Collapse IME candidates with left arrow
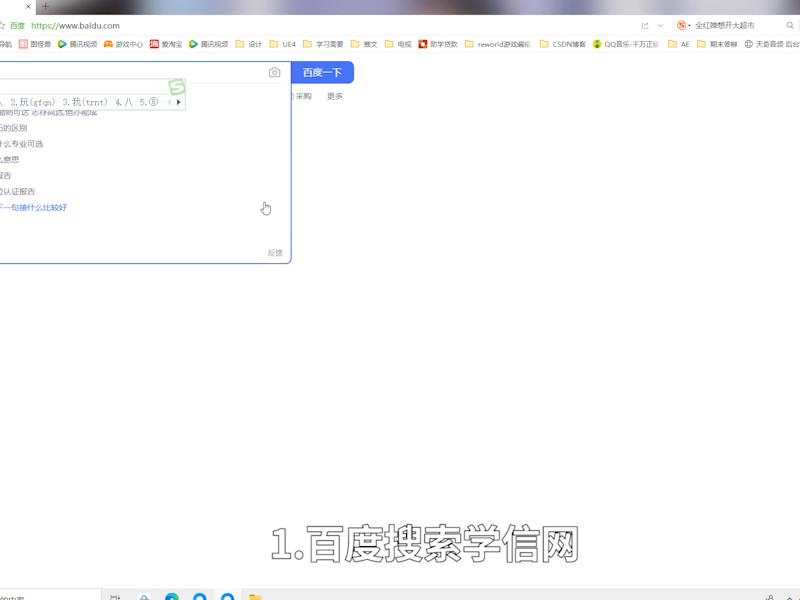 (x=169, y=102)
